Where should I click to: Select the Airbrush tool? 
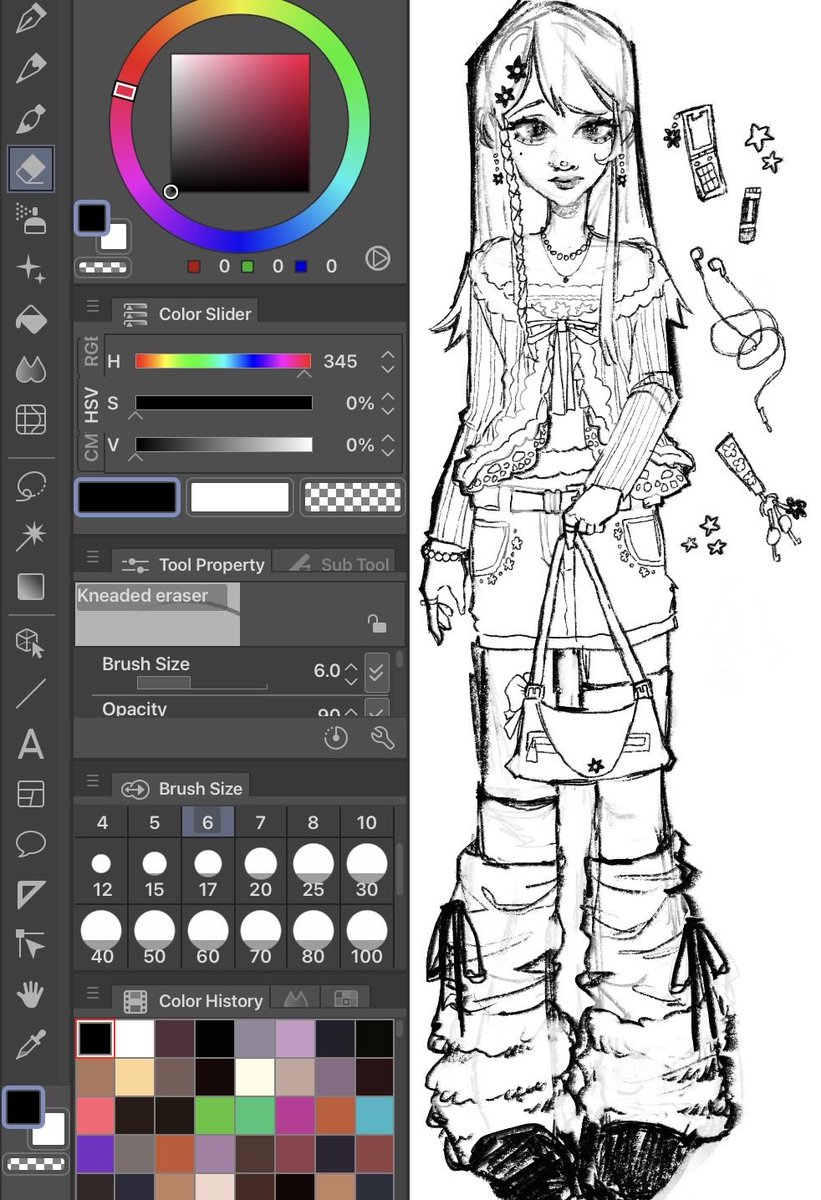(x=31, y=219)
